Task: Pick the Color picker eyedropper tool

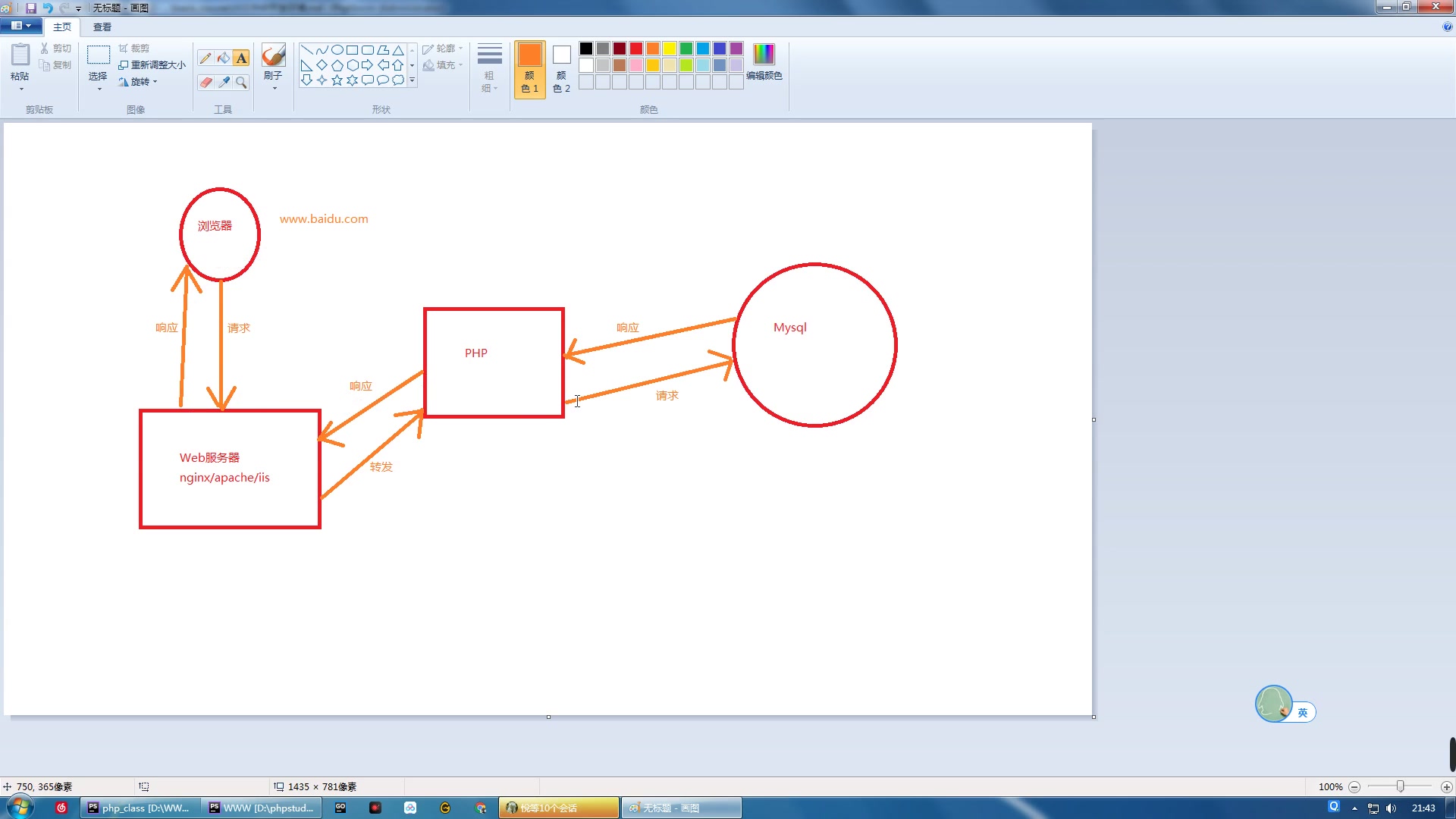Action: [x=223, y=82]
